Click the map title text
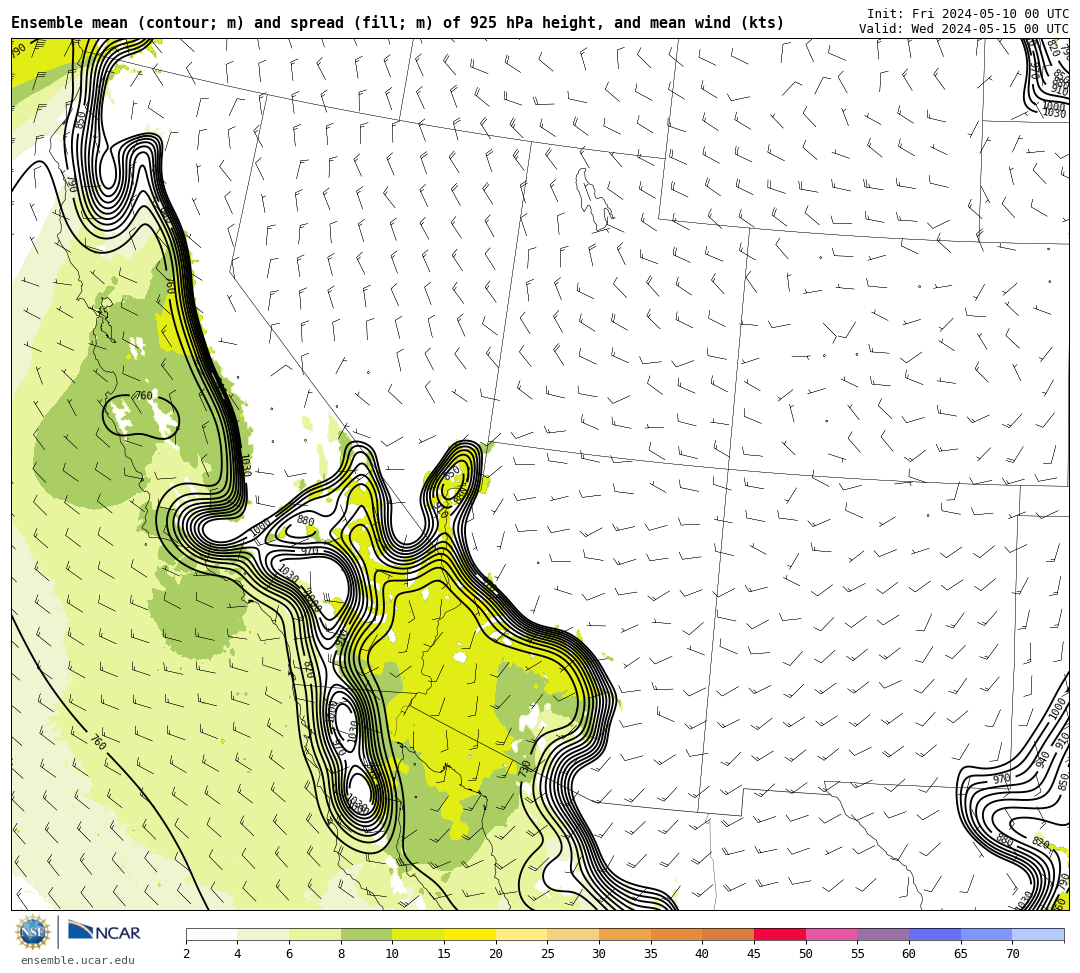Viewport: 1080px width, 973px height. (397, 23)
